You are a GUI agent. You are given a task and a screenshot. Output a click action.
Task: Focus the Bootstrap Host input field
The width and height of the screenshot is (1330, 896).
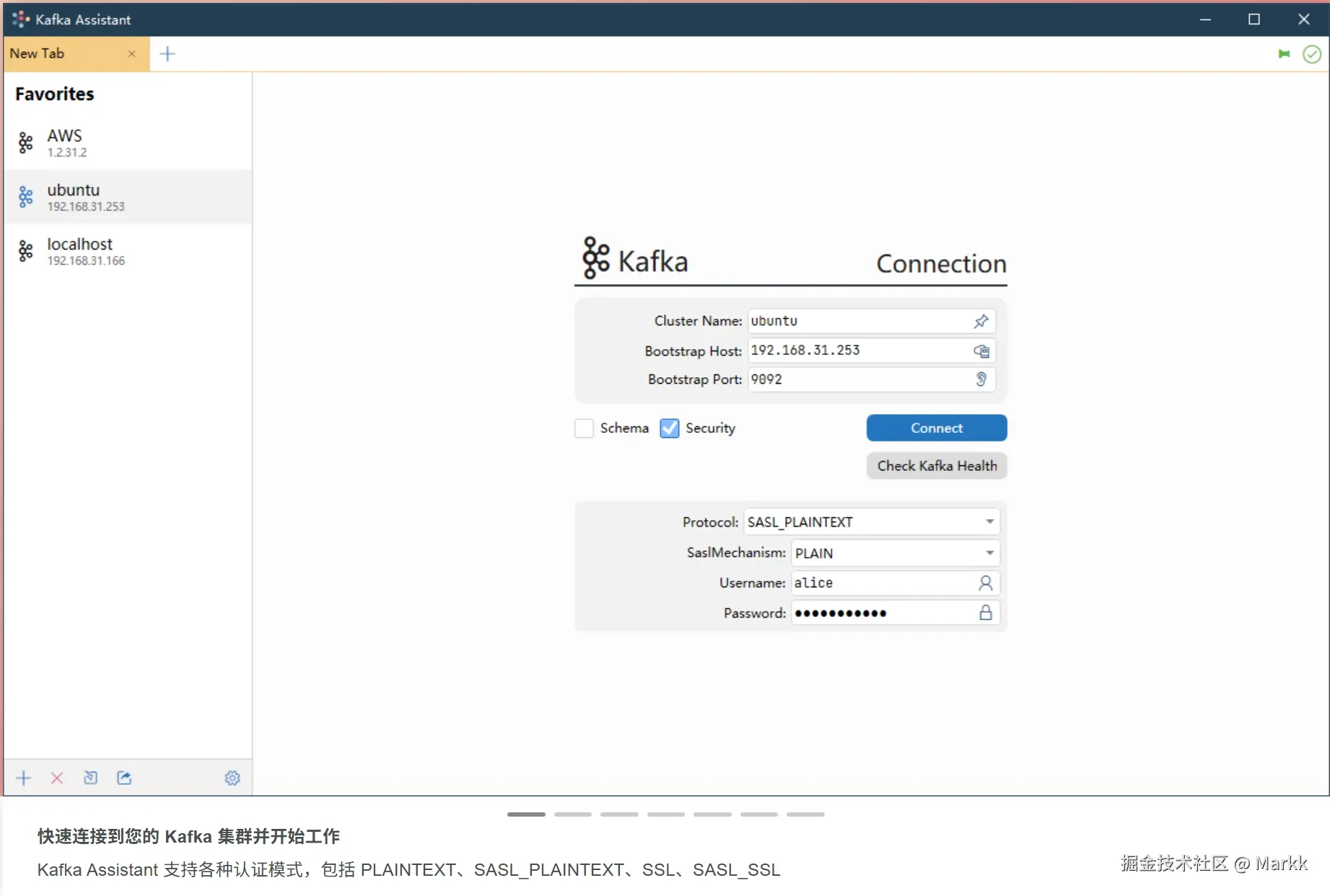(x=872, y=351)
